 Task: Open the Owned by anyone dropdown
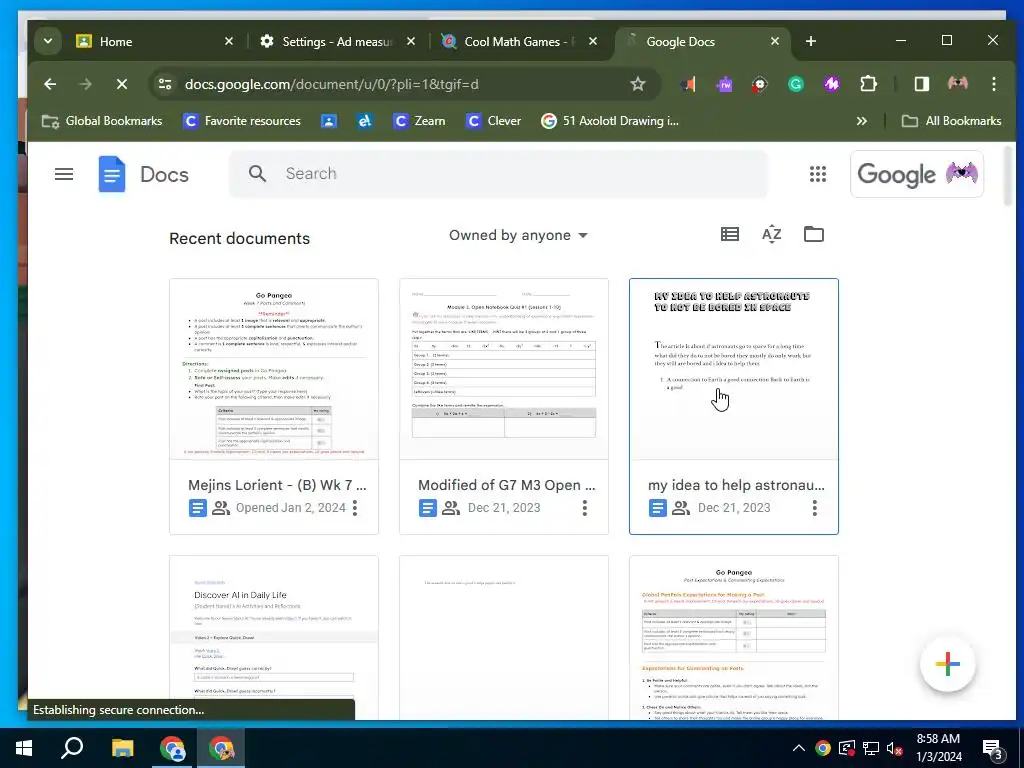518,235
